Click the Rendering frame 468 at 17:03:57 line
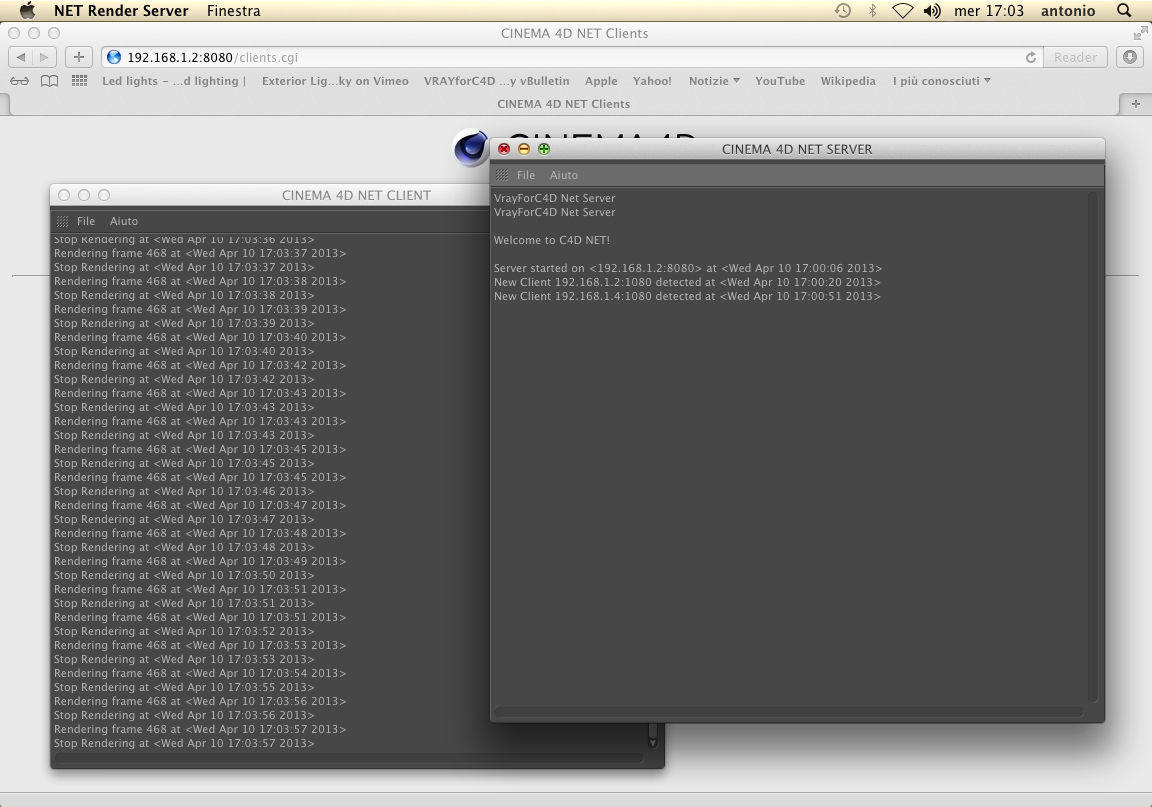The height and width of the screenshot is (807, 1152). 200,729
